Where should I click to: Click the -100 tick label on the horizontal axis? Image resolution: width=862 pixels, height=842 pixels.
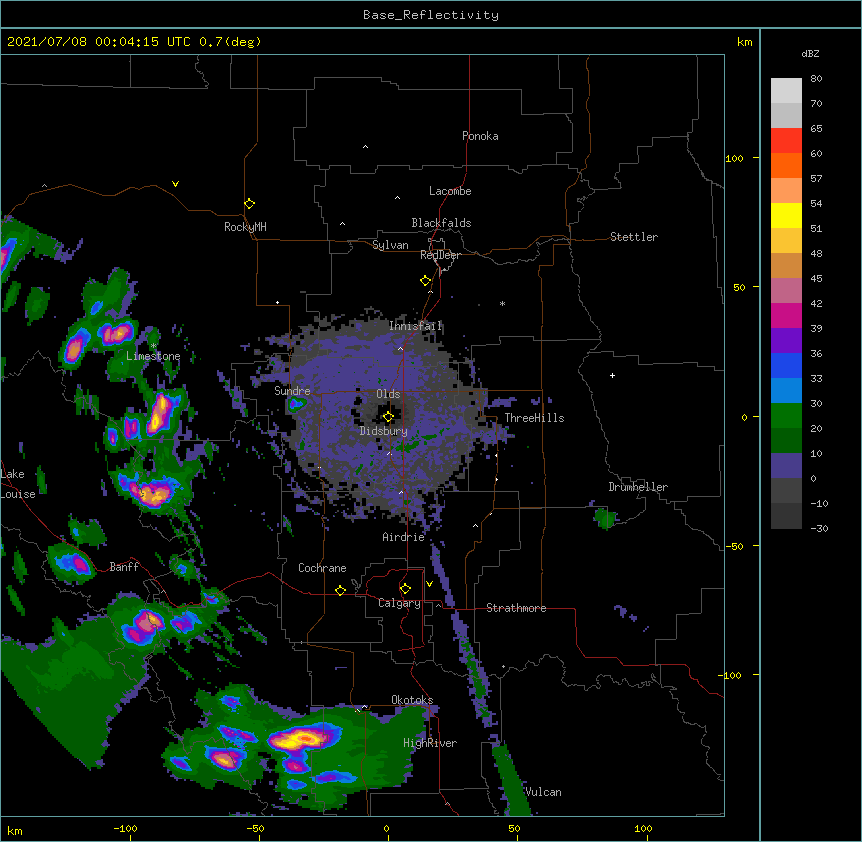pyautogui.click(x=125, y=828)
